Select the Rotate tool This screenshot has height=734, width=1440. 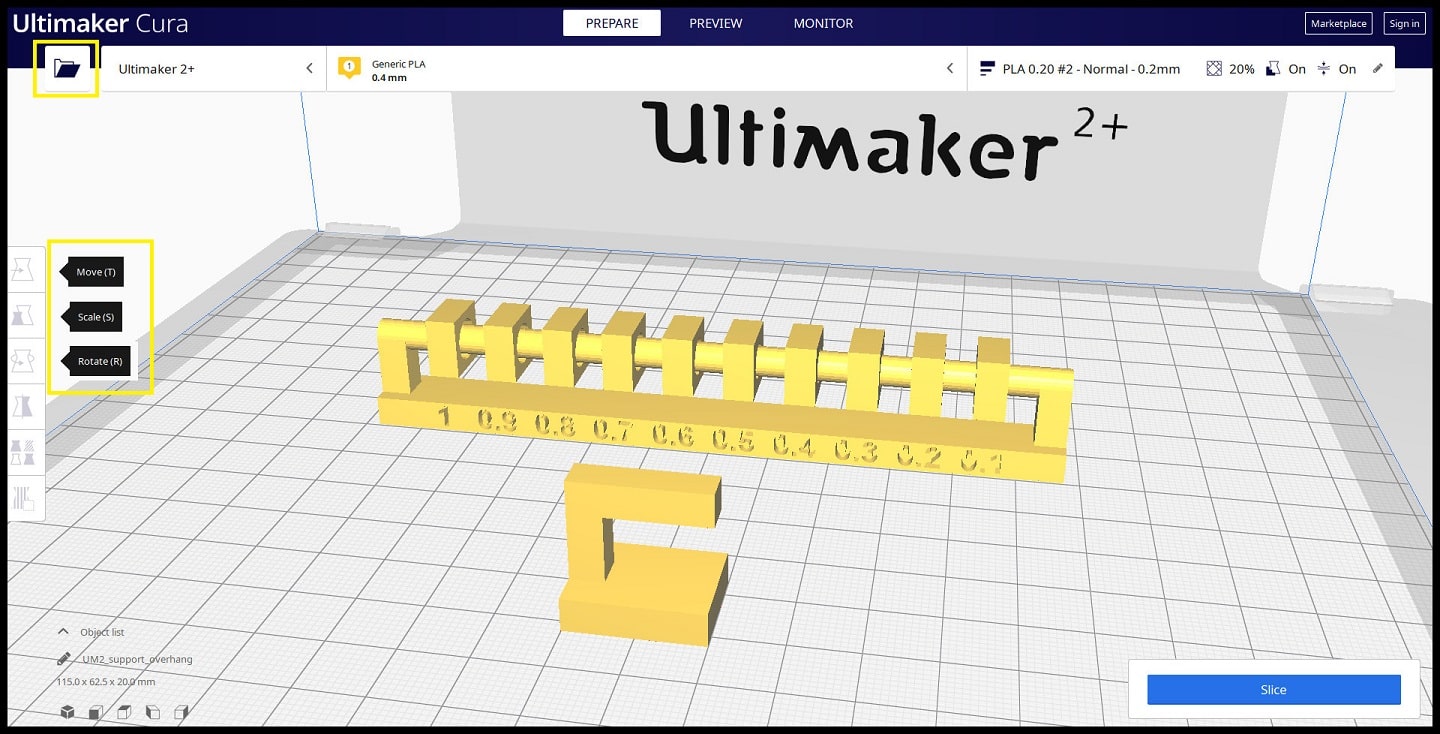click(23, 361)
